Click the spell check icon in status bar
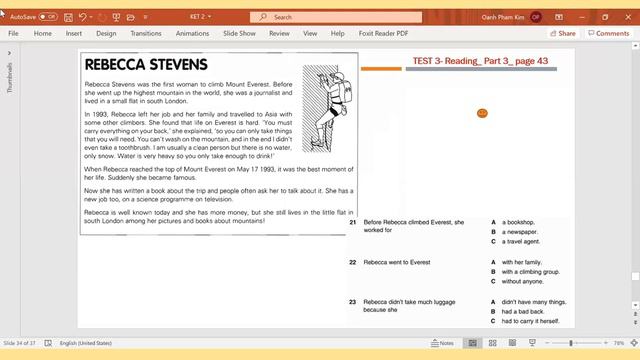Image resolution: width=640 pixels, height=360 pixels. [x=48, y=343]
